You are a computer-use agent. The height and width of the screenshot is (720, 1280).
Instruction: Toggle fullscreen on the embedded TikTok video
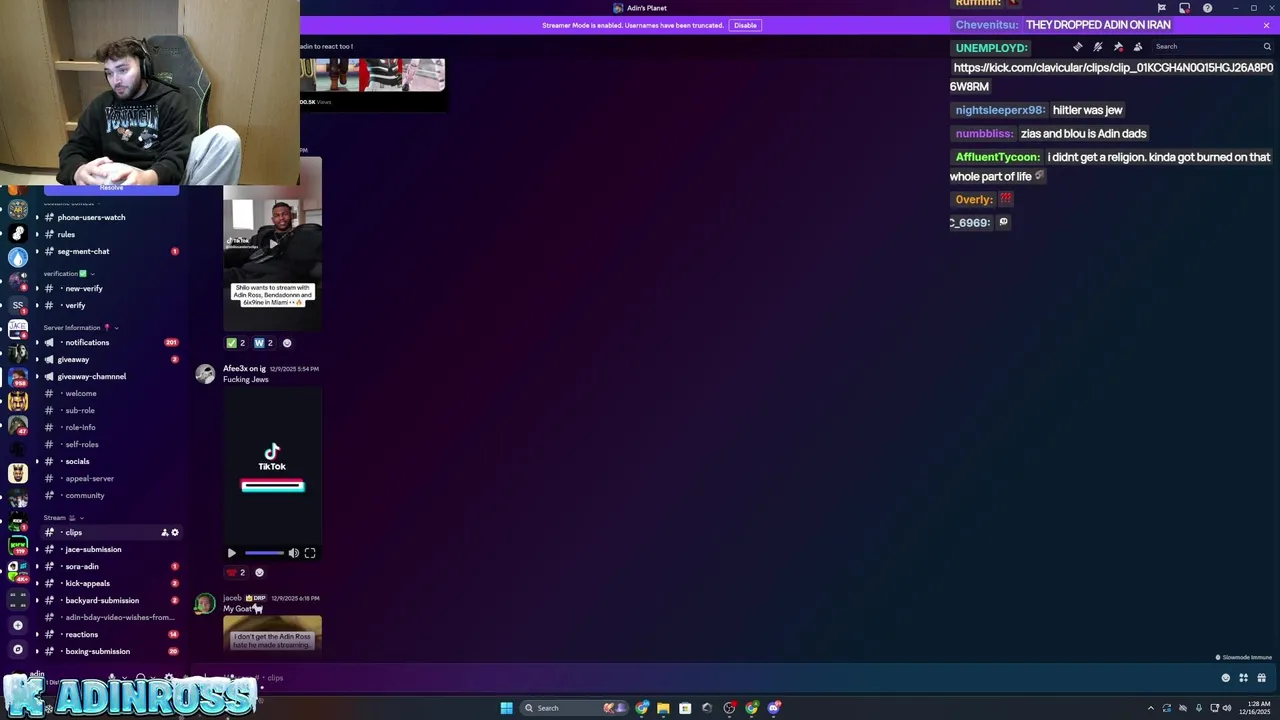coord(310,553)
